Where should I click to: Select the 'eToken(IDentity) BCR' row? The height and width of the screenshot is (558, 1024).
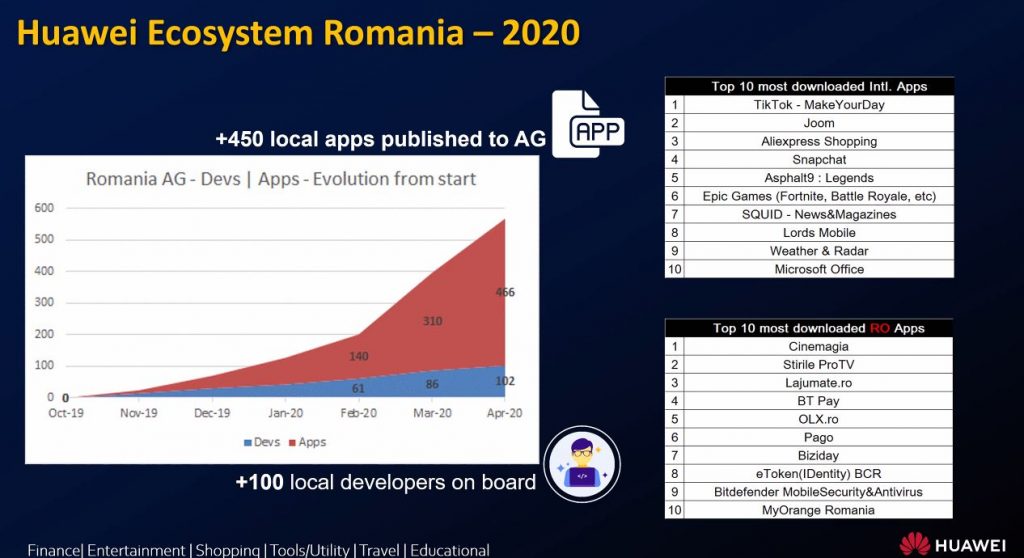pyautogui.click(x=808, y=474)
